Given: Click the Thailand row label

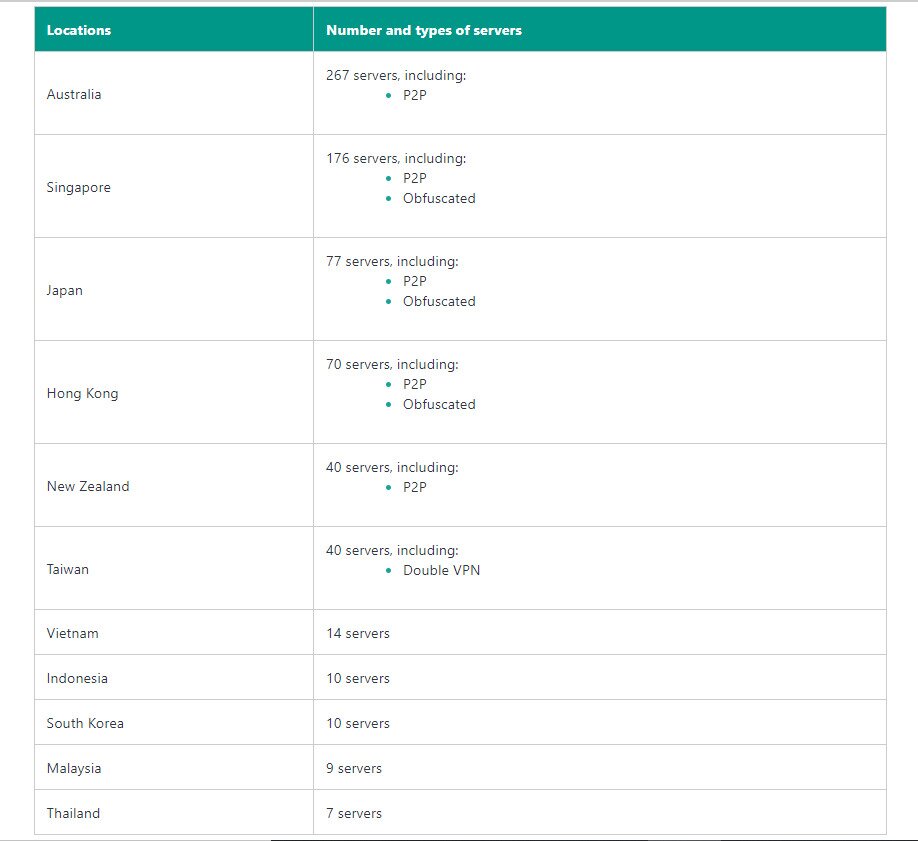Looking at the screenshot, I should tap(73, 813).
